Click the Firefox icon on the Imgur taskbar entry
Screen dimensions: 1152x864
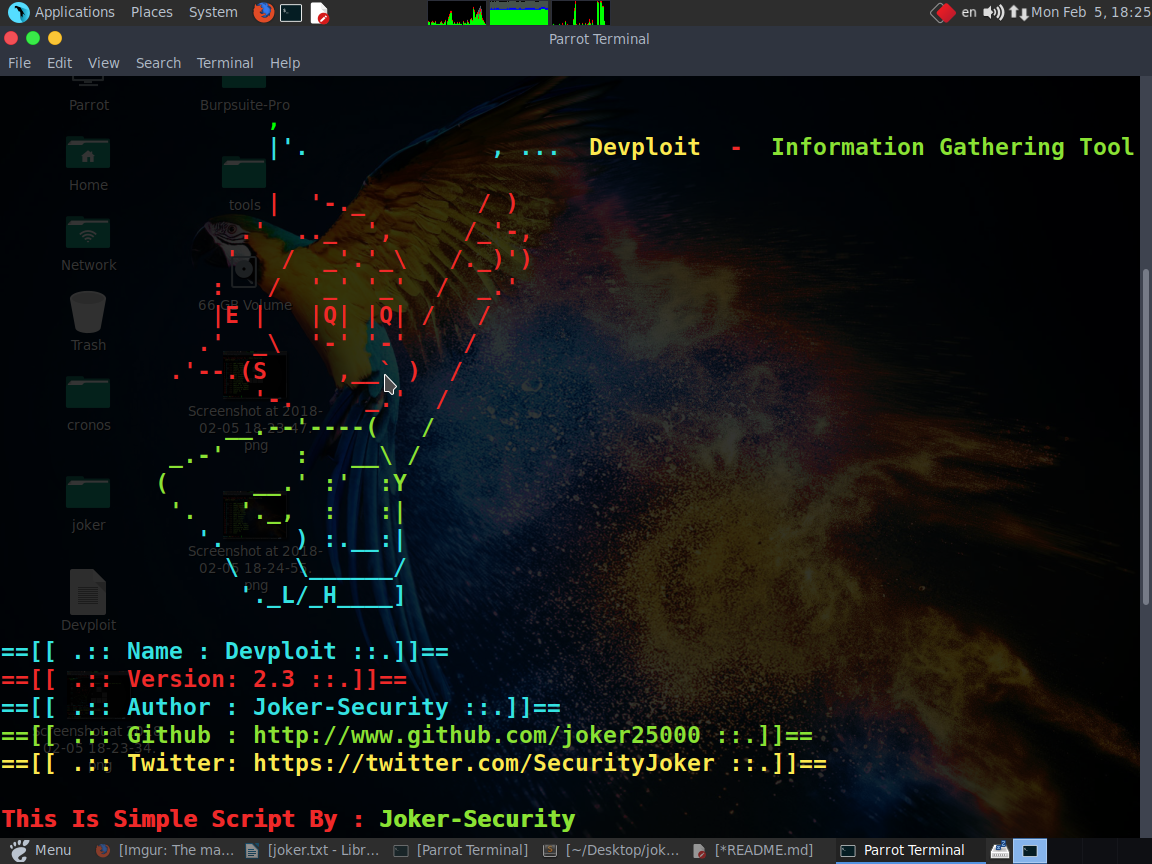(x=103, y=851)
